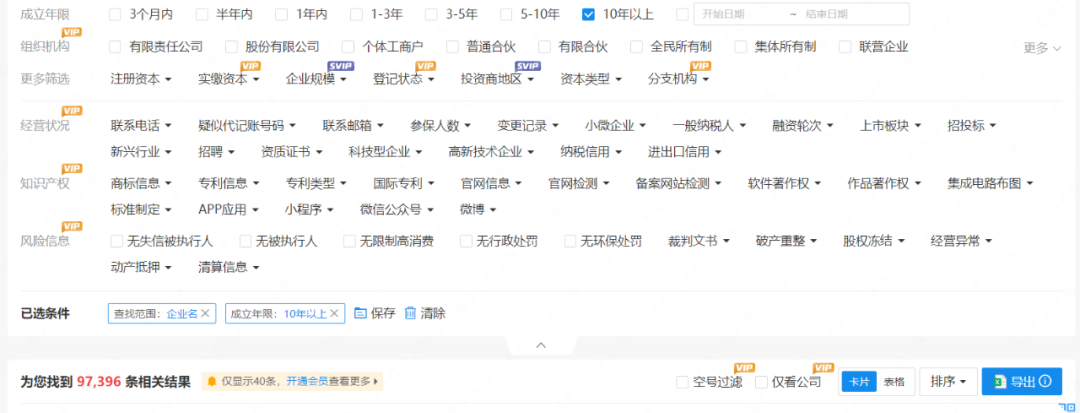Viewport: 1080px width, 413px height.
Task: Check the 有限责任公司 checkbox
Action: point(115,47)
